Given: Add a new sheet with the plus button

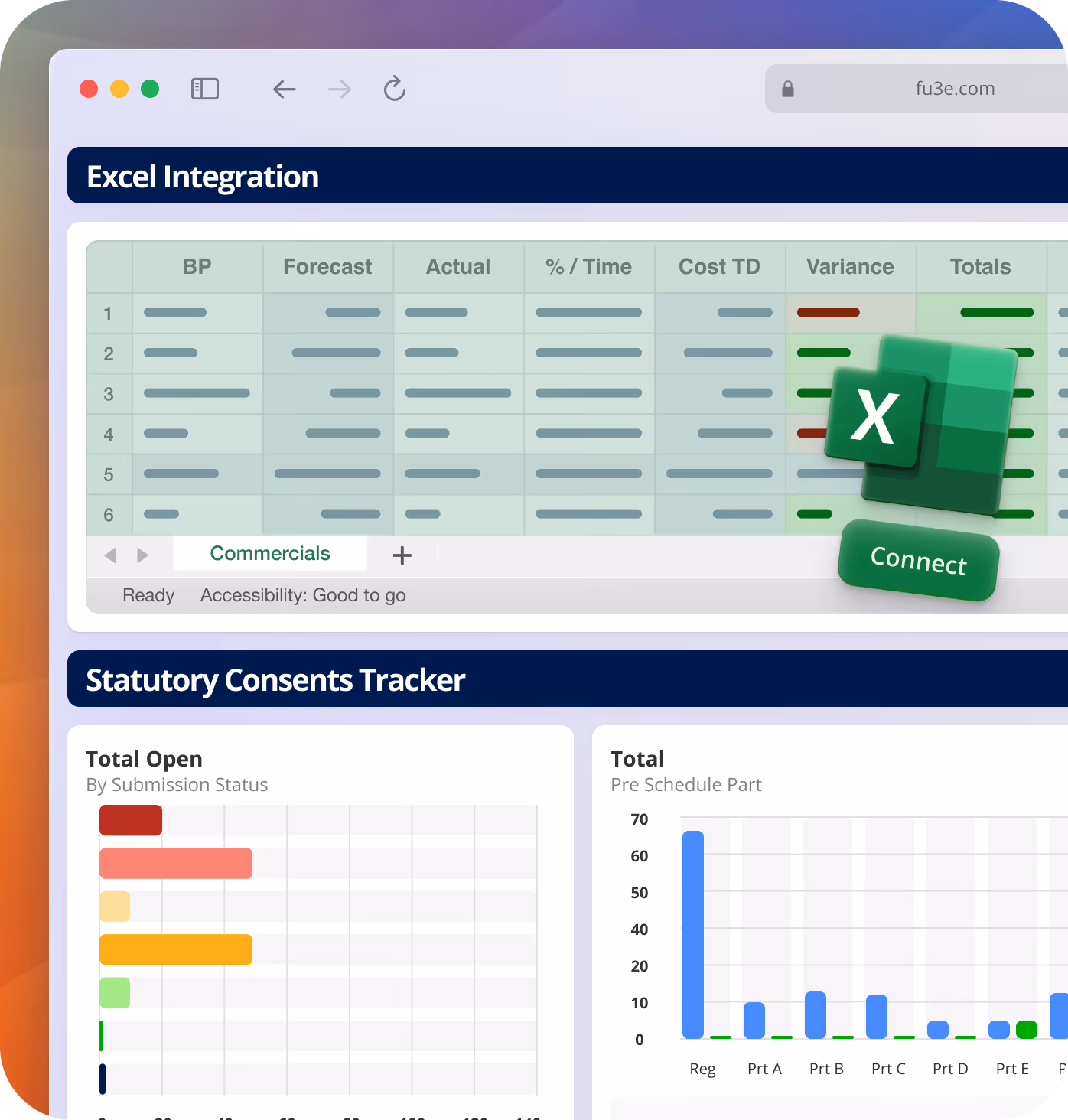Looking at the screenshot, I should coord(402,555).
